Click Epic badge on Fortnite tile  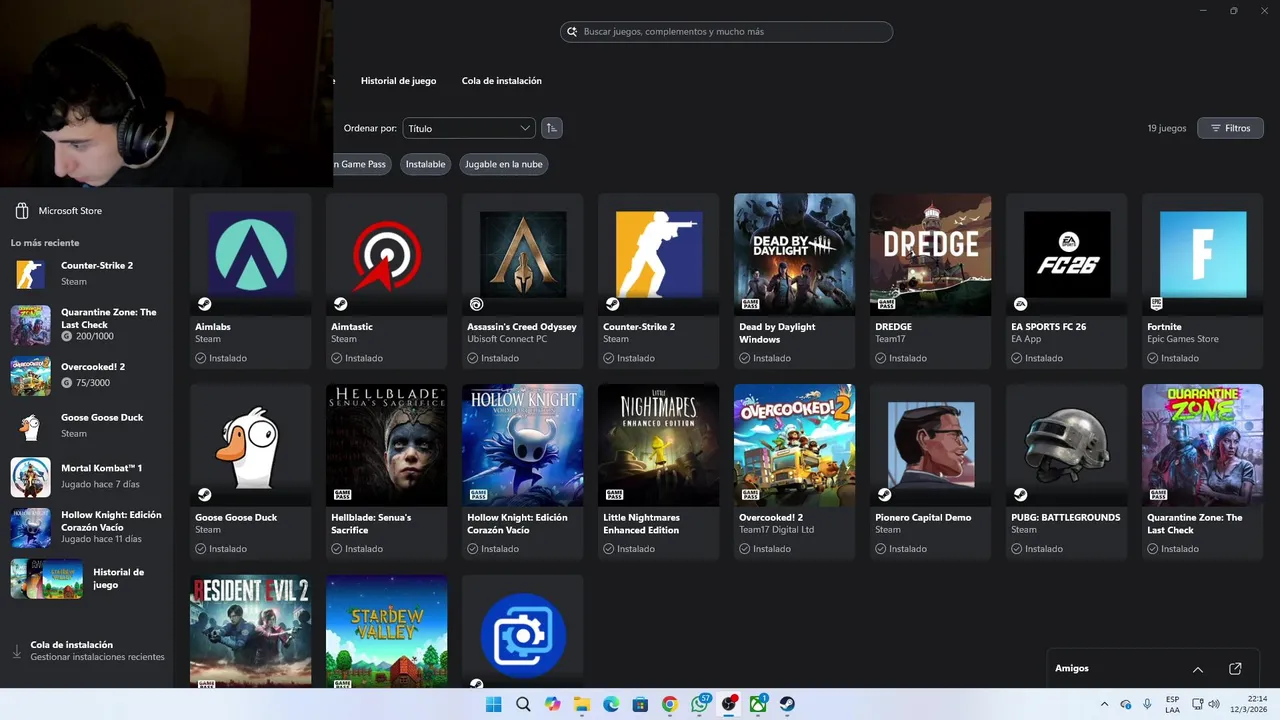pyautogui.click(x=1156, y=304)
